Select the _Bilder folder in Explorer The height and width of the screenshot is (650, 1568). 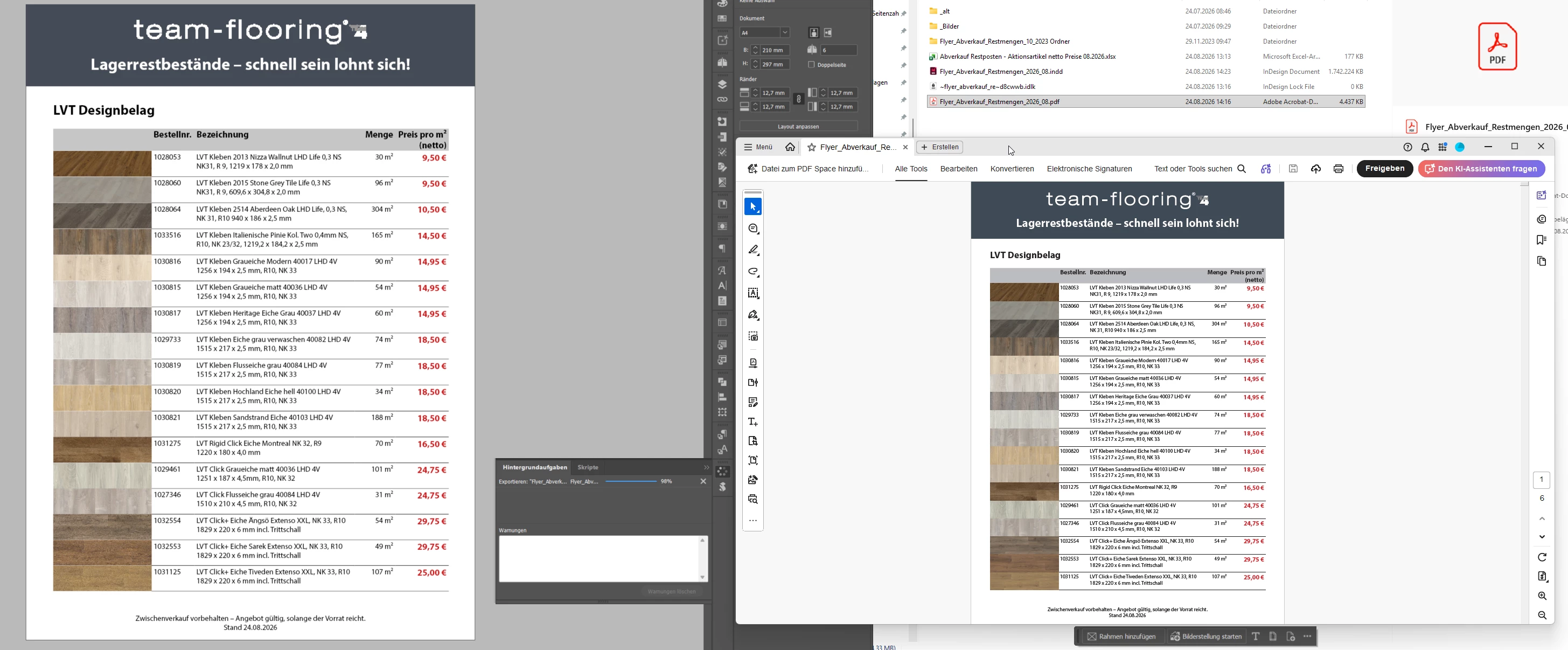pyautogui.click(x=1146, y=26)
